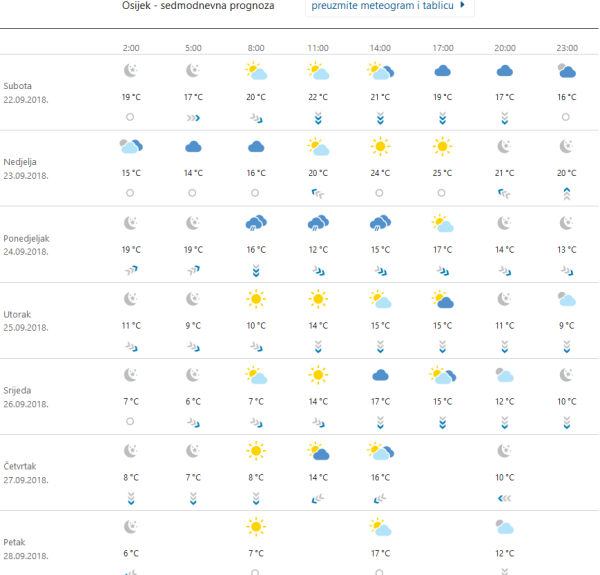Click the 25 °C temperature on Nedjelja
This screenshot has width=600, height=575.
[442, 173]
